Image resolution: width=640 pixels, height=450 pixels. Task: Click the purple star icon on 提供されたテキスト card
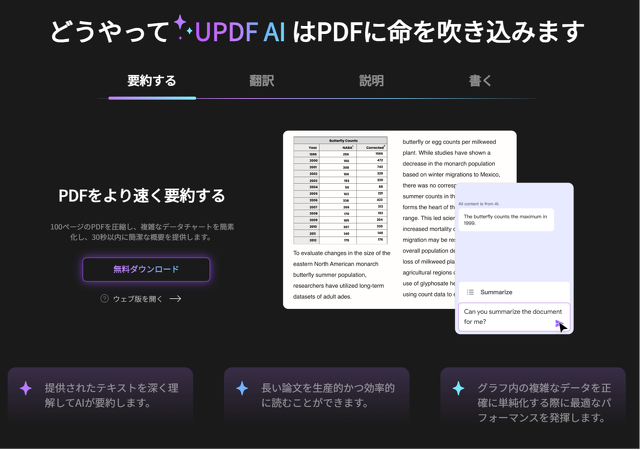point(26,388)
